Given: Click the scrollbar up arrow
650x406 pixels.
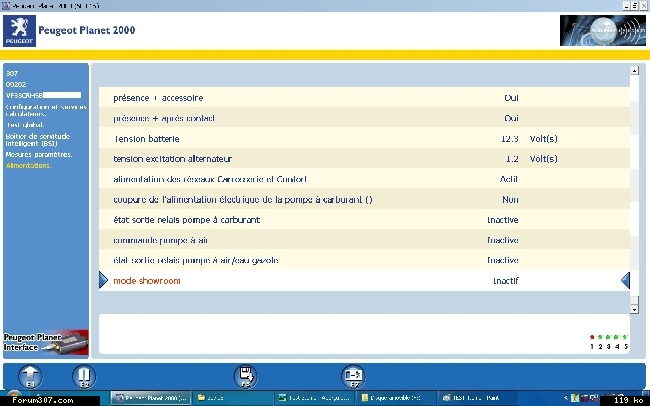Looking at the screenshot, I should [x=634, y=71].
